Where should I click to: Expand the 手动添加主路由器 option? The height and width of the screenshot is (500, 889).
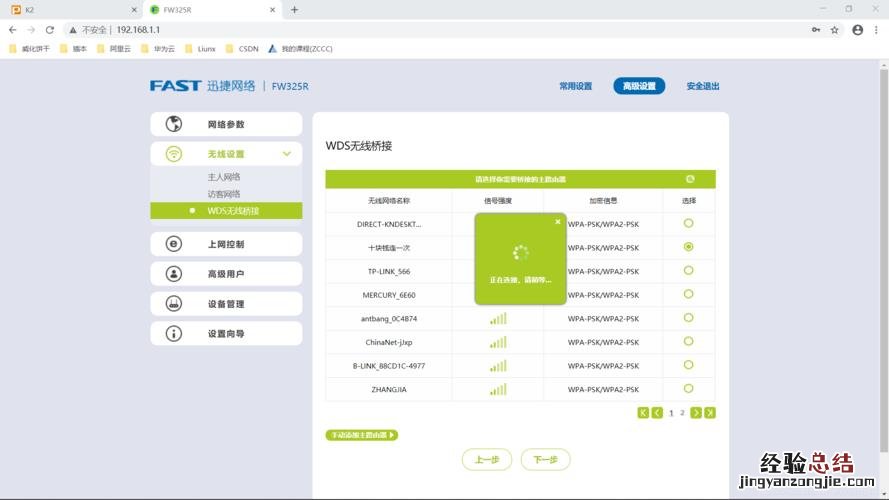tap(362, 435)
